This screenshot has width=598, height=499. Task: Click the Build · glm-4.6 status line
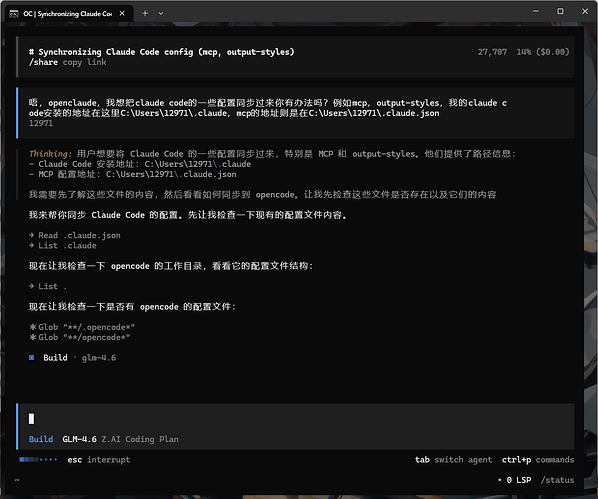(x=72, y=358)
